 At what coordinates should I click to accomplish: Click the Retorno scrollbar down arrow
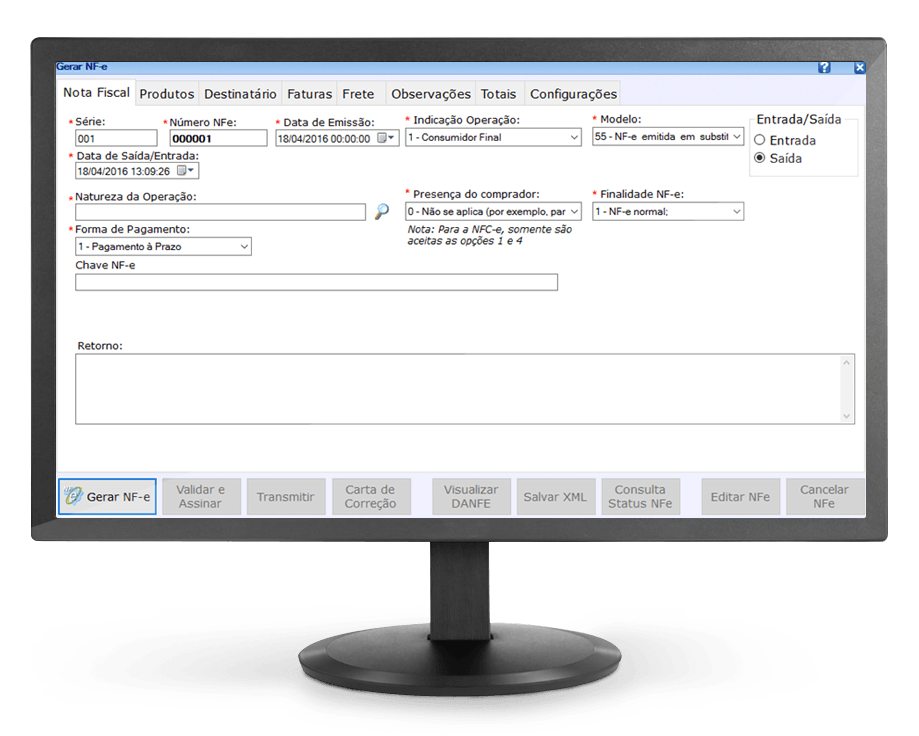(x=846, y=415)
